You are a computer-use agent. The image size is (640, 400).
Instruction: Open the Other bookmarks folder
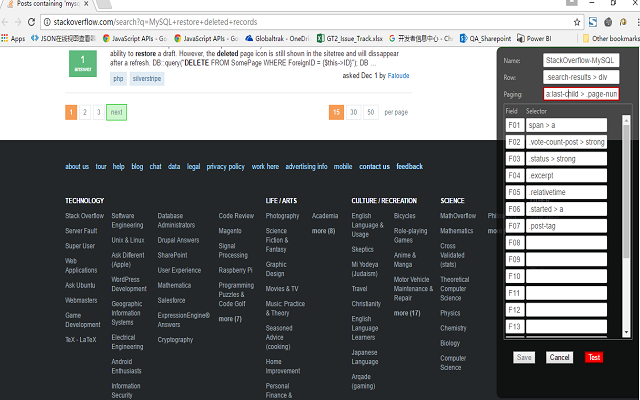[x=611, y=38]
